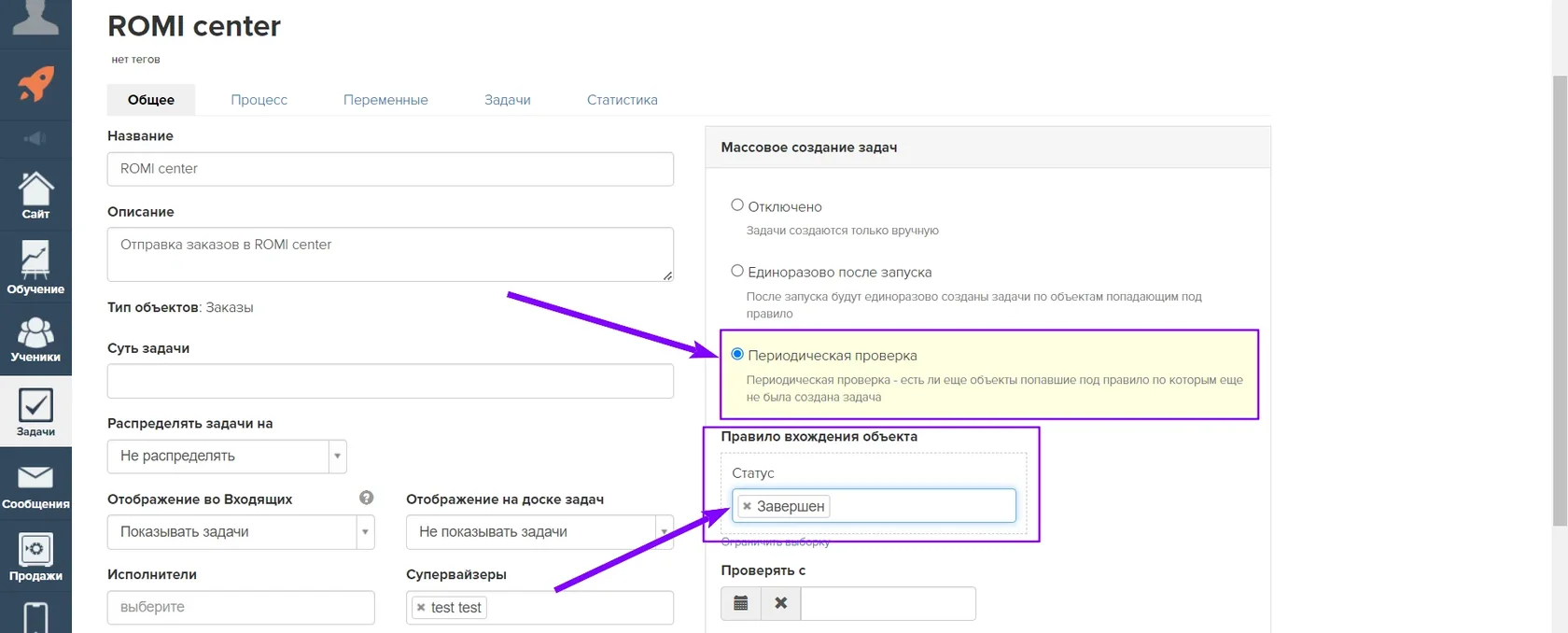Click the нет тегов tags link
Viewport: 1568px width, 633px height.
(136, 60)
